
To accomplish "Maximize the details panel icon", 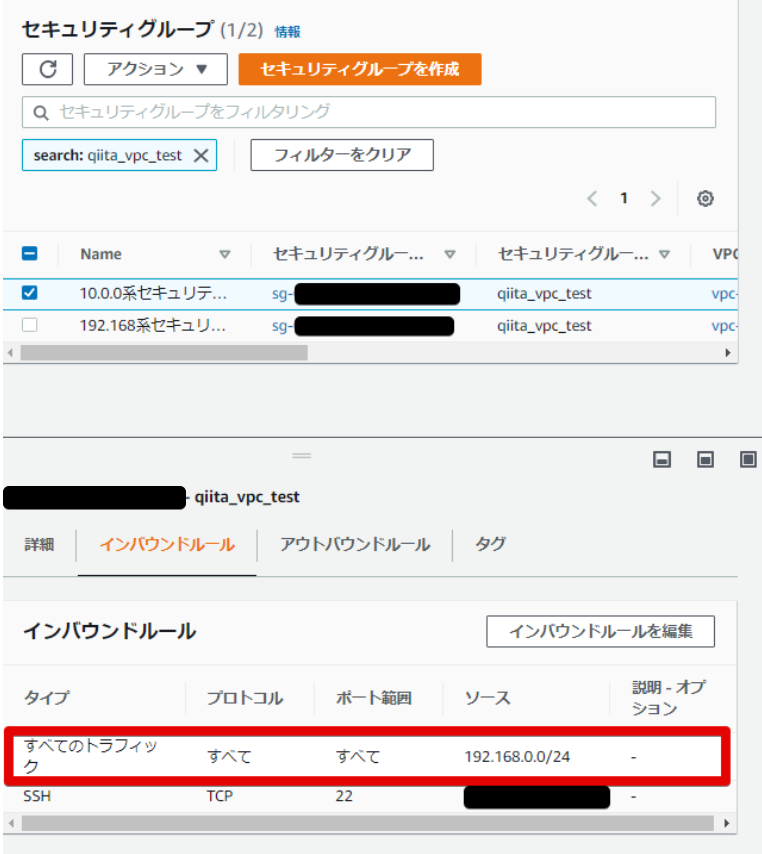I will coord(748,460).
